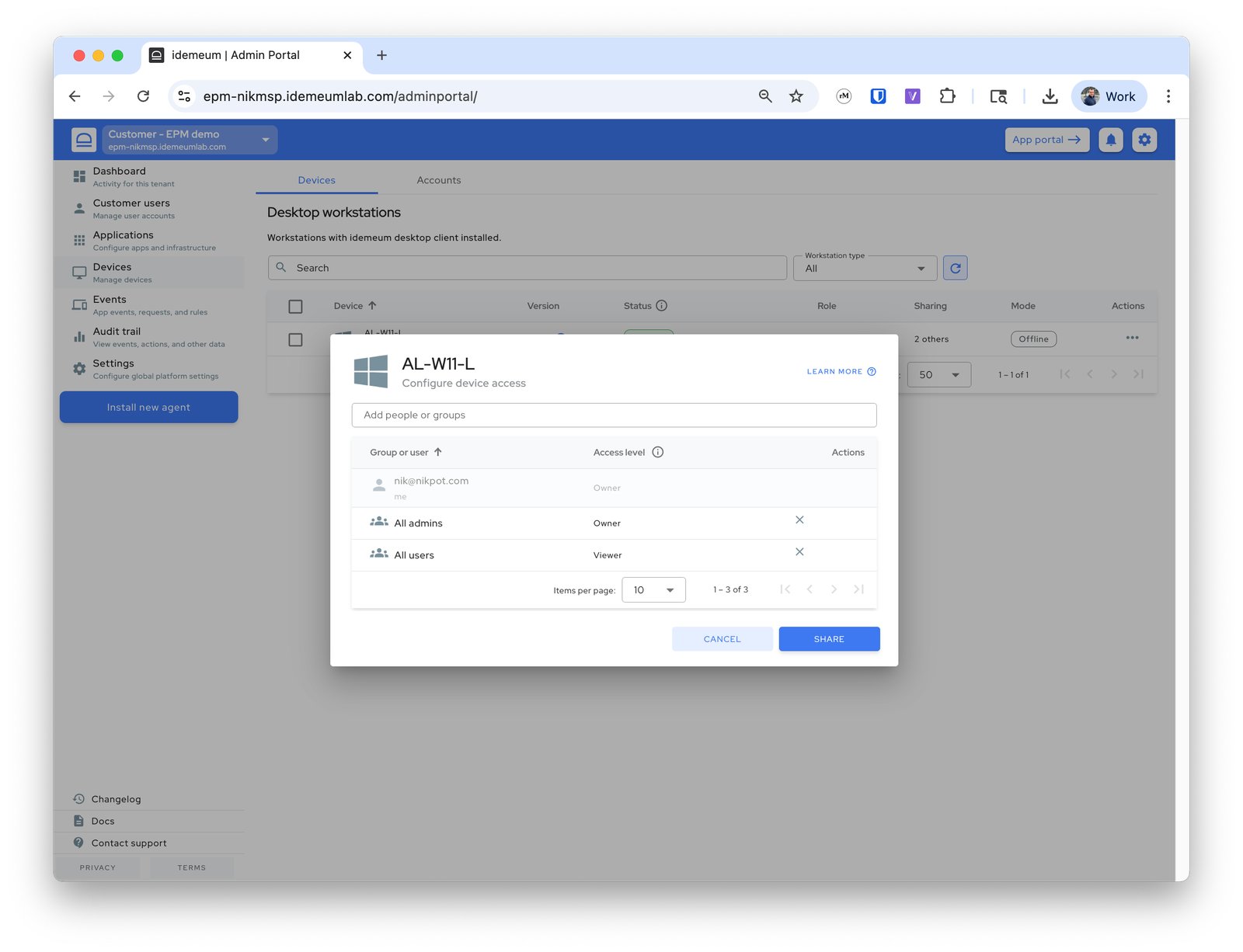This screenshot has width=1243, height=952.
Task: Open Access level info icon
Action: (658, 452)
